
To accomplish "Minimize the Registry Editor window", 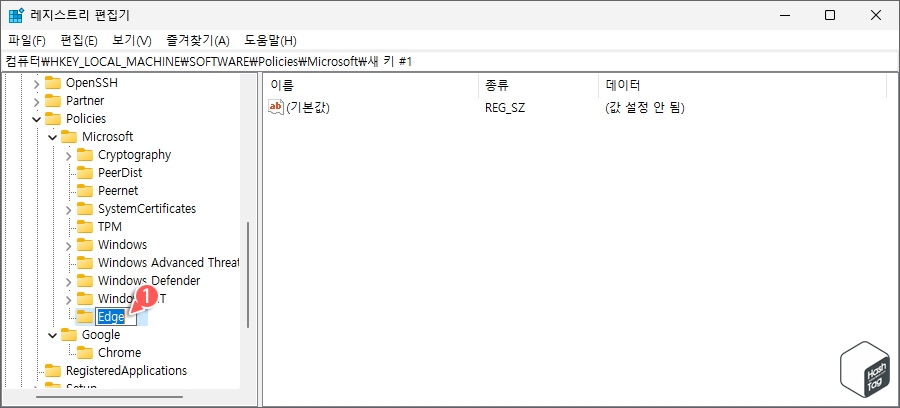I will pos(785,15).
